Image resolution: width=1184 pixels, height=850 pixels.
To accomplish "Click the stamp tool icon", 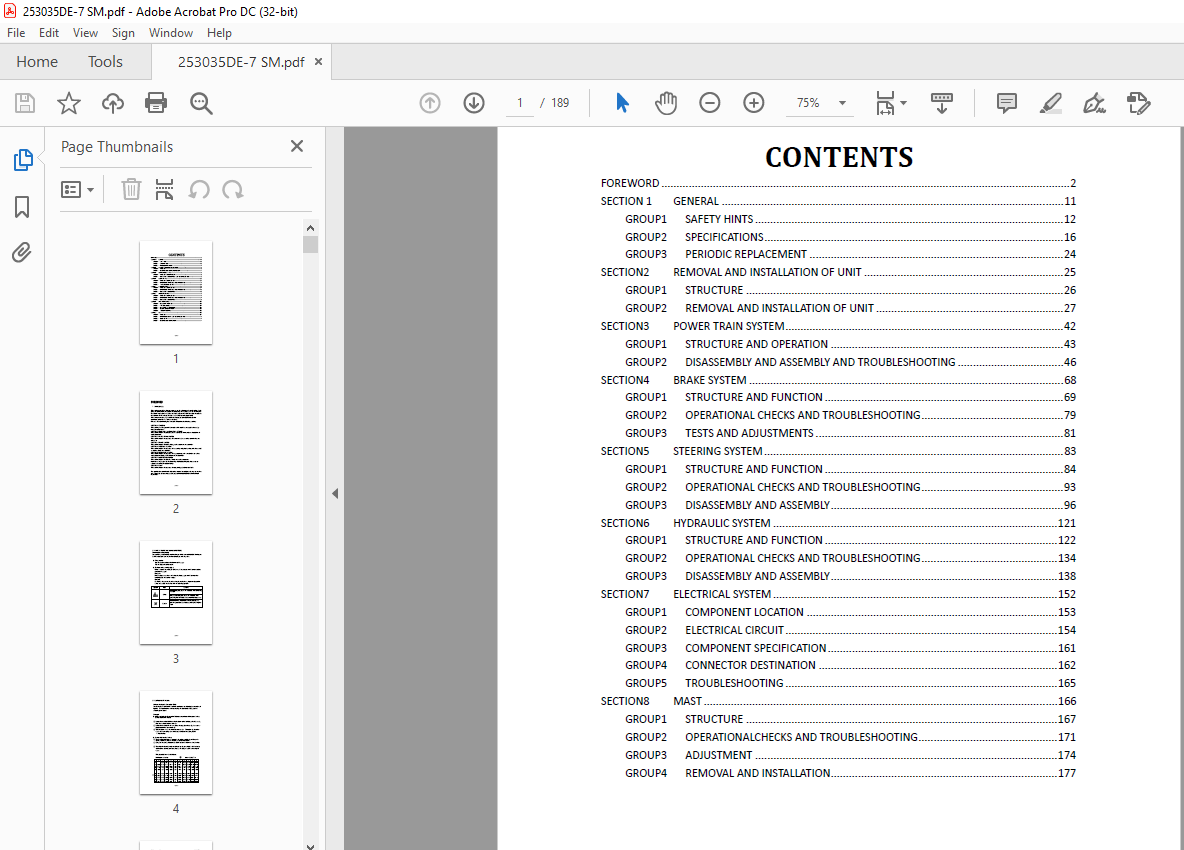I will point(1138,103).
